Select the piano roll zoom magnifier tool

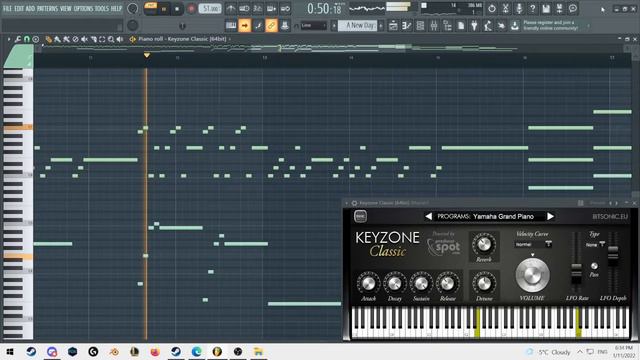click(111, 39)
